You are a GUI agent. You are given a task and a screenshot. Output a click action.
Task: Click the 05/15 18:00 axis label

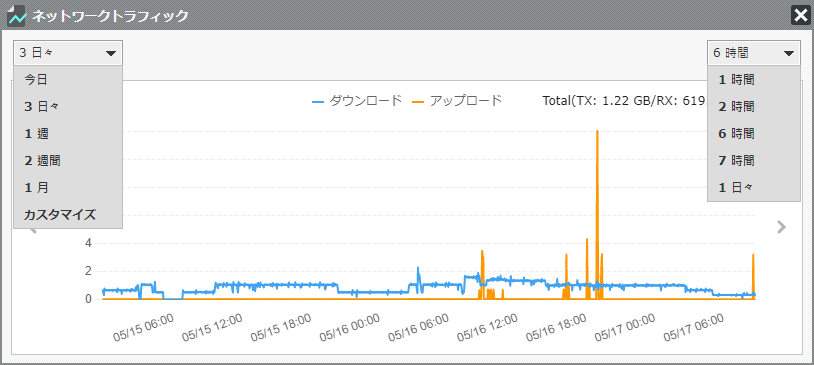click(x=281, y=328)
